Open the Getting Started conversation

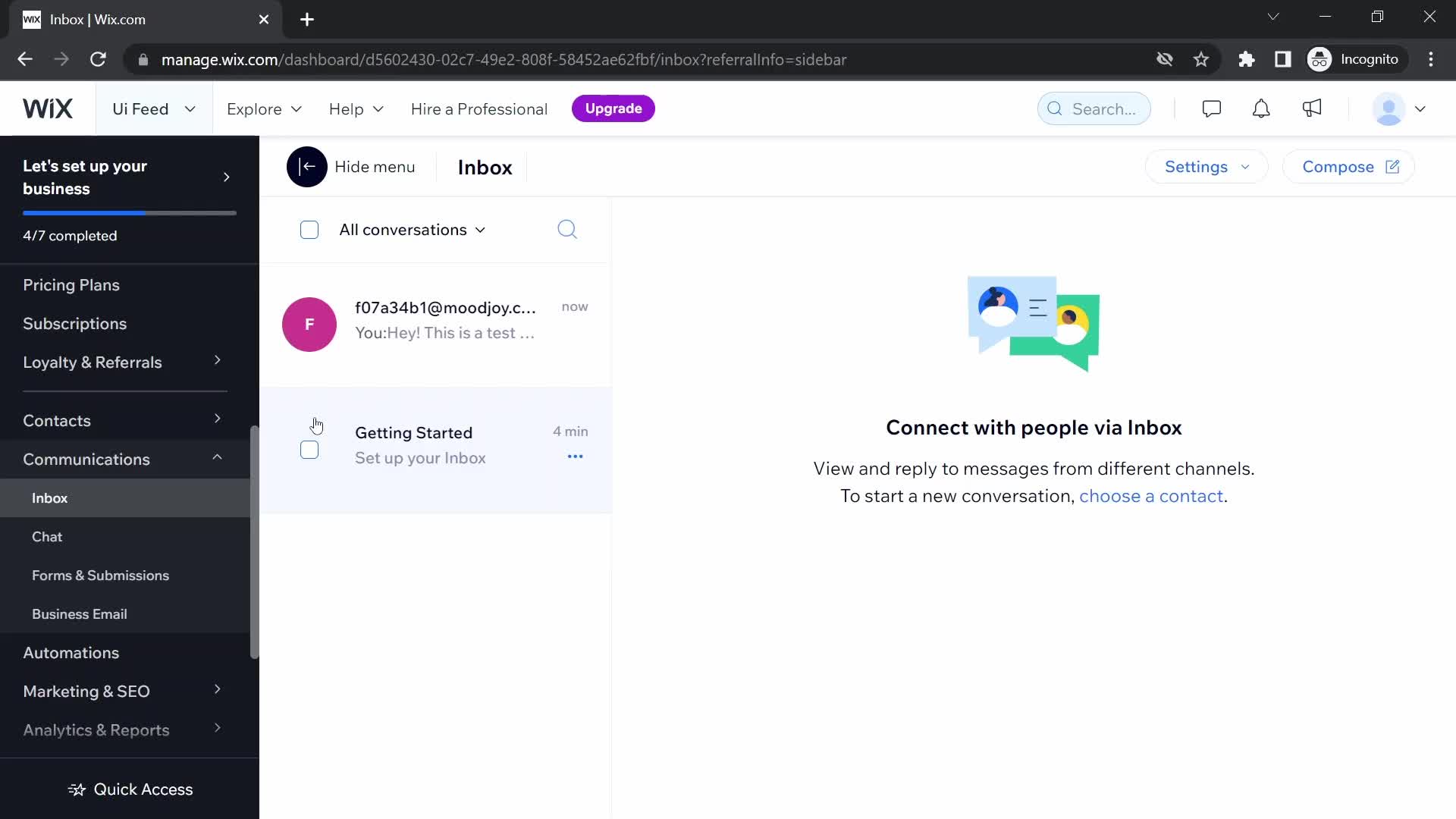[x=436, y=450]
